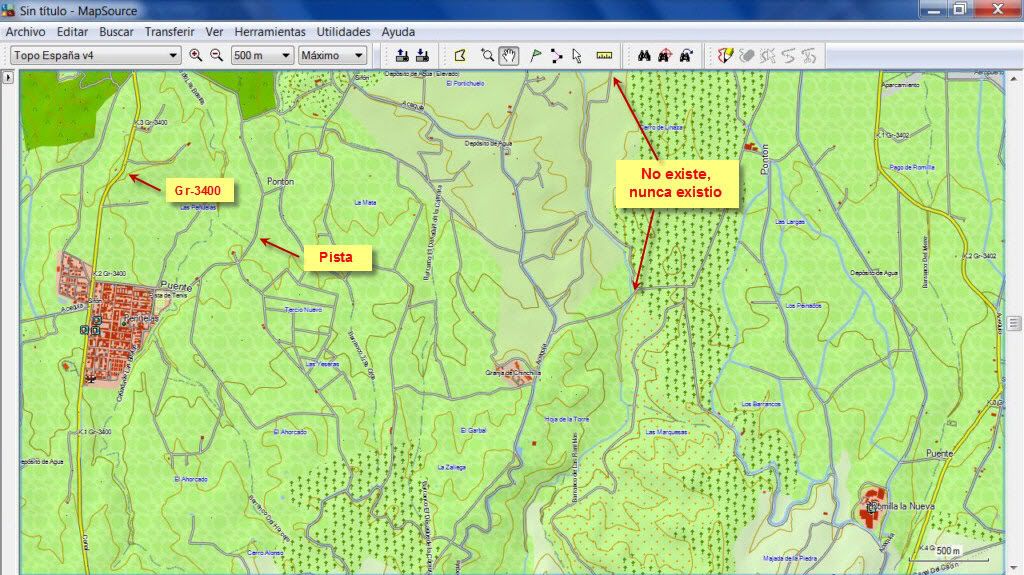1024x575 pixels.
Task: Click the El Garbal map label
Action: [473, 431]
